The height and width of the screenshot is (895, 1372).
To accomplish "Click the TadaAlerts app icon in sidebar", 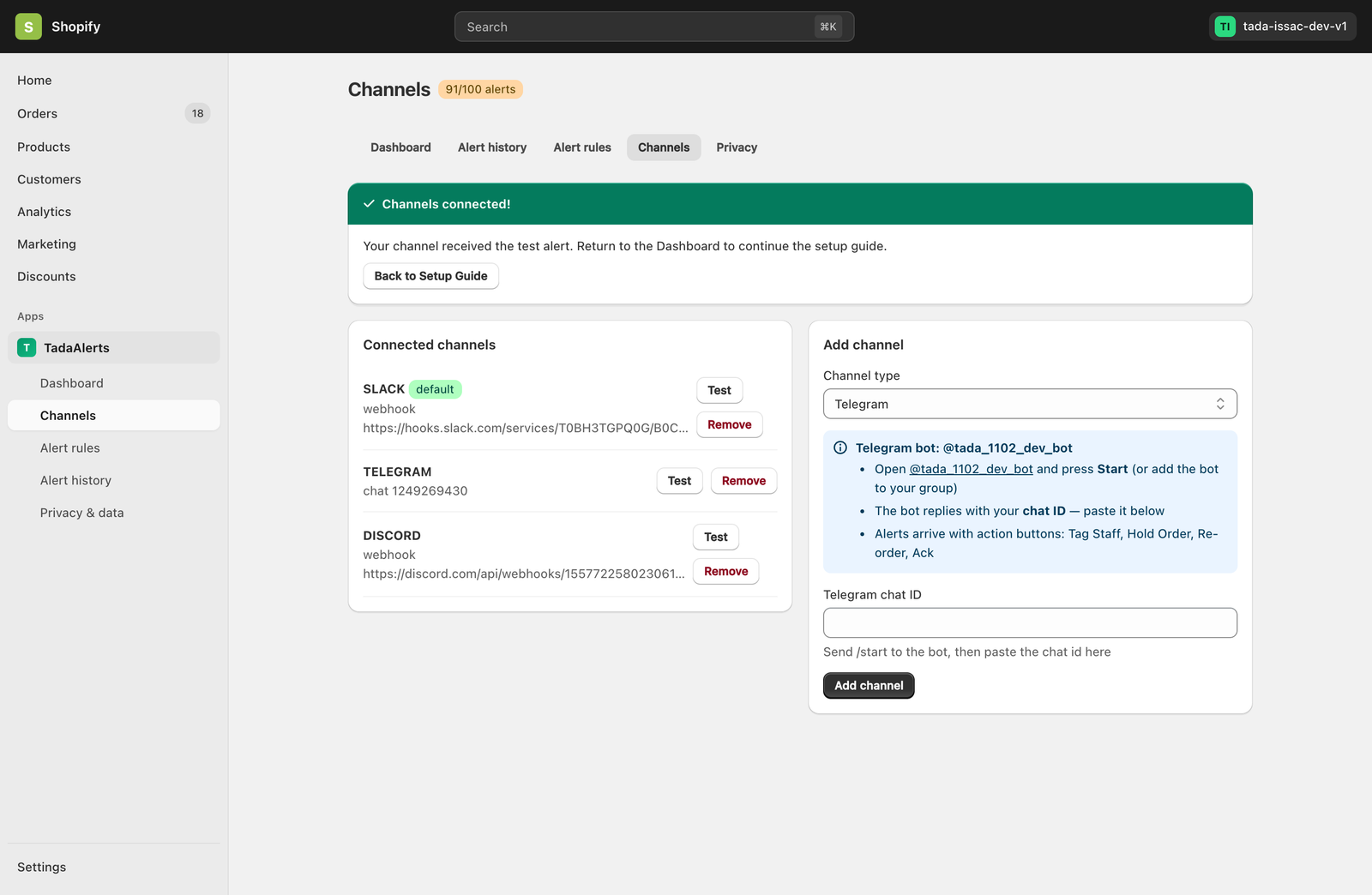I will coord(27,347).
